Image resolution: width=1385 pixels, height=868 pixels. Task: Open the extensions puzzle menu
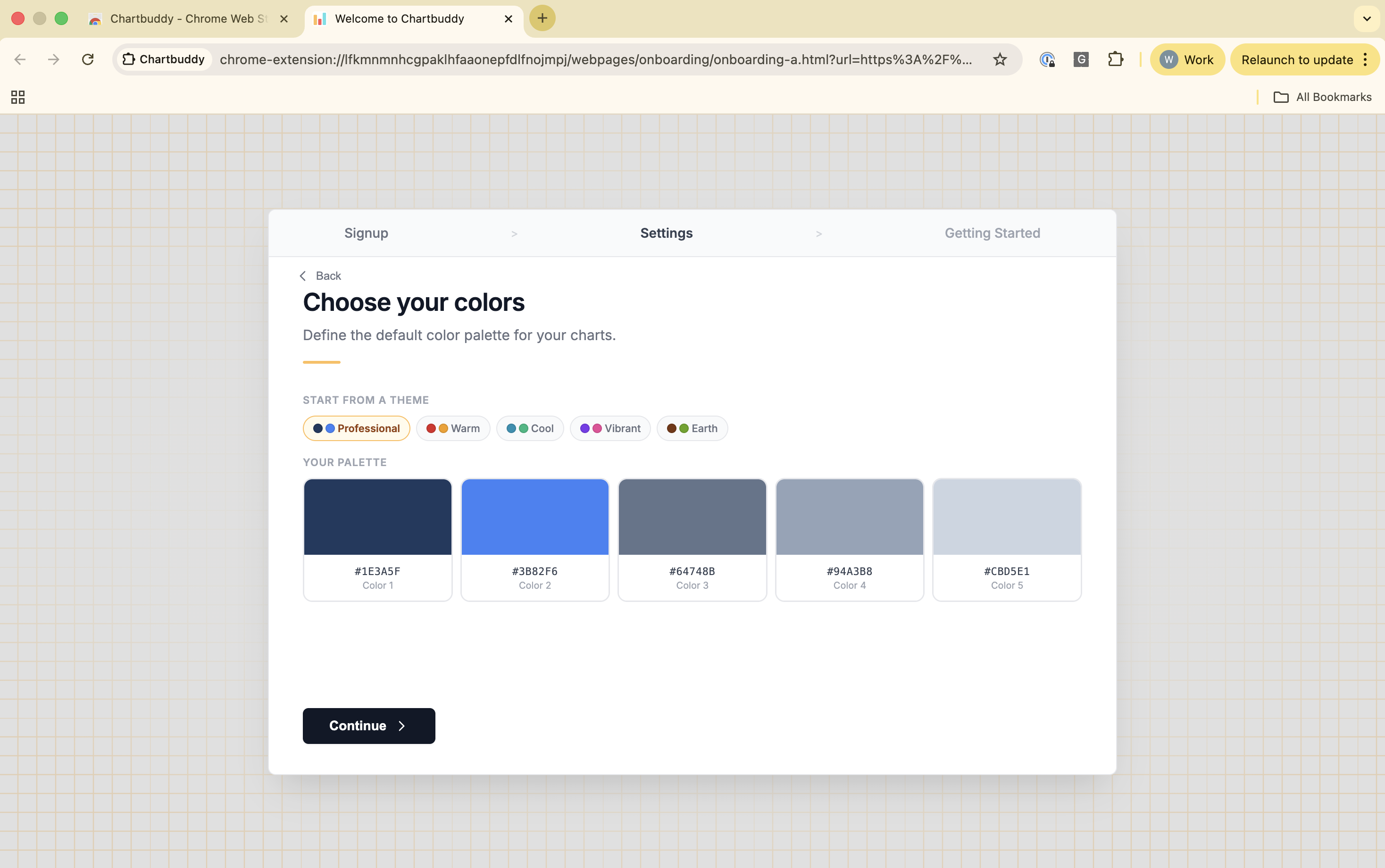pyautogui.click(x=1115, y=59)
